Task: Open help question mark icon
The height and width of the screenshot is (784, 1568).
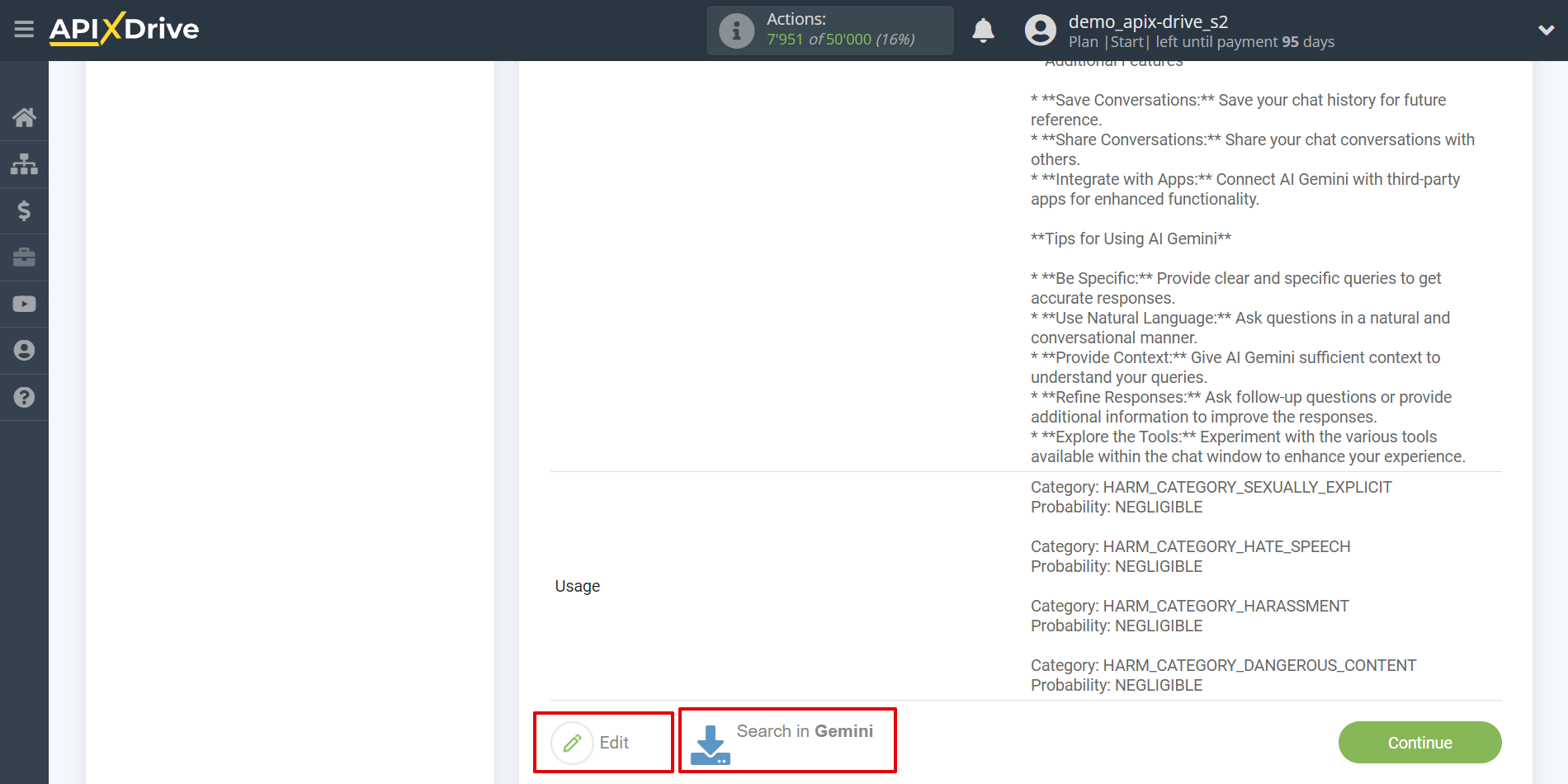Action: click(x=24, y=397)
